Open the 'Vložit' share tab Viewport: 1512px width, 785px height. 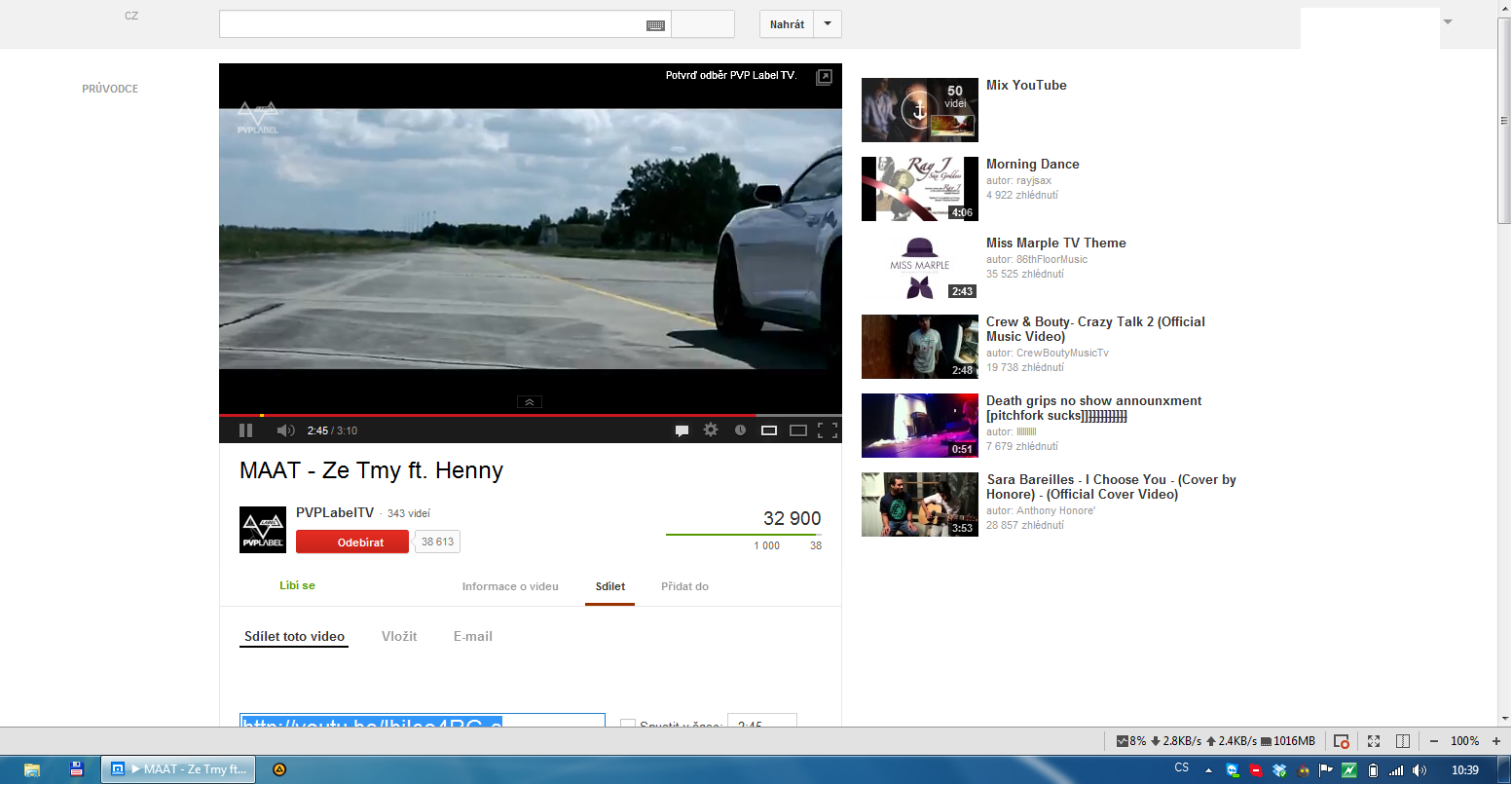coord(399,636)
